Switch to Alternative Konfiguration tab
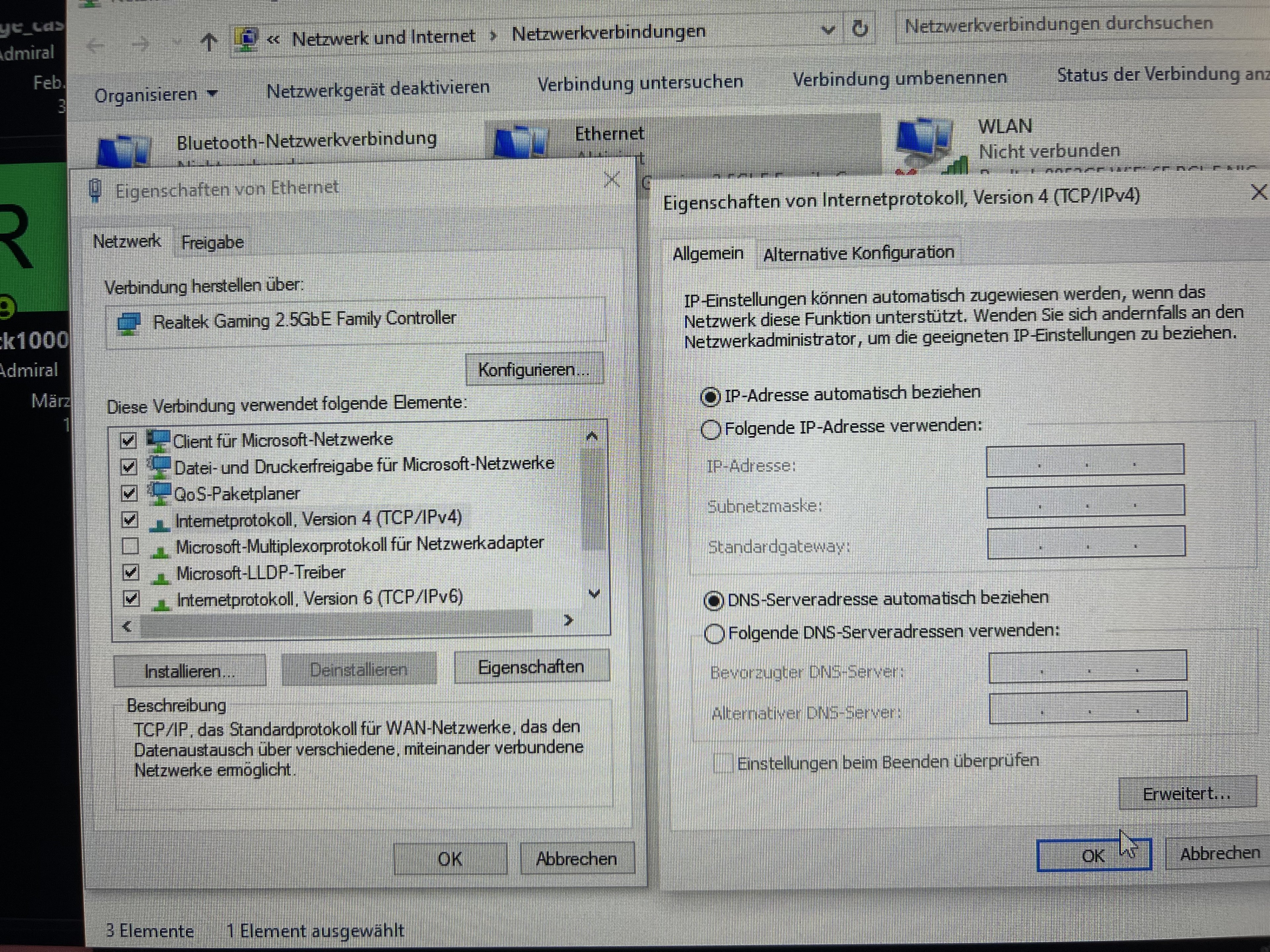 858,253
